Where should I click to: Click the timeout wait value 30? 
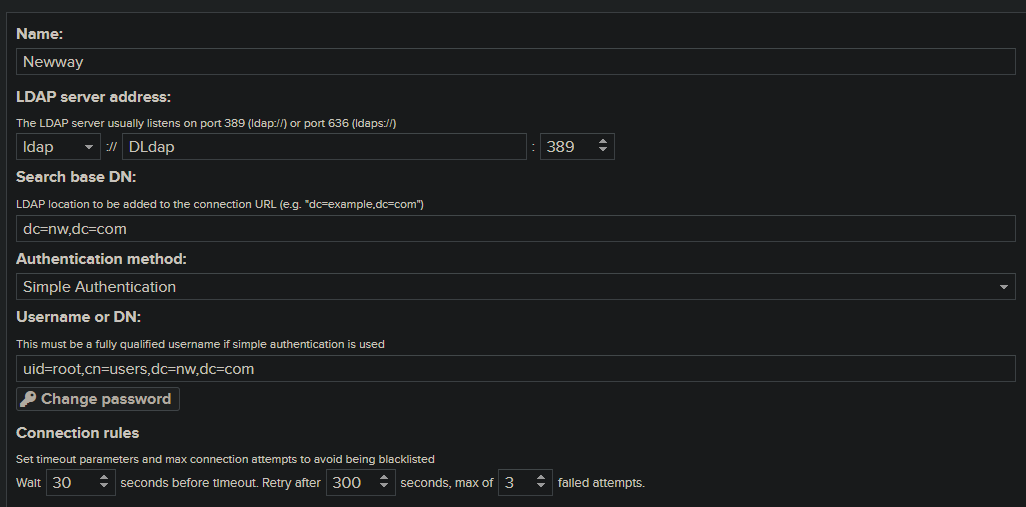coord(71,482)
